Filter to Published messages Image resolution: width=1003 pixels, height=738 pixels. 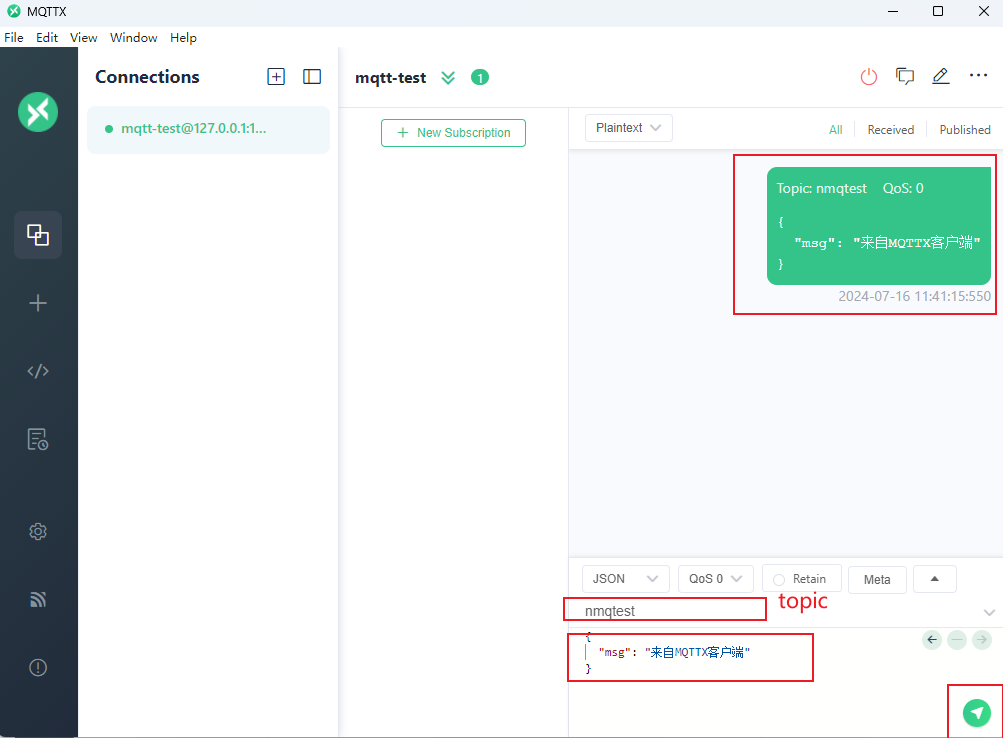click(x=965, y=130)
